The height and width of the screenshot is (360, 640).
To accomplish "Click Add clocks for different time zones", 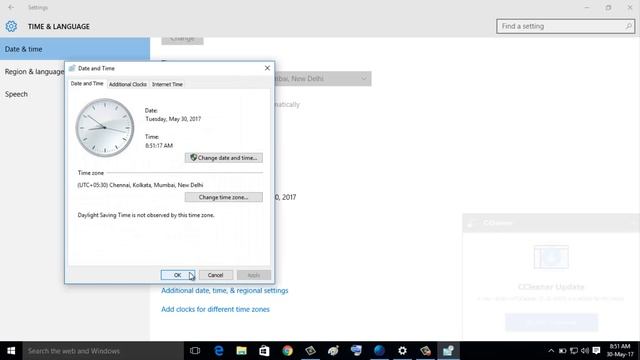I will [x=215, y=309].
